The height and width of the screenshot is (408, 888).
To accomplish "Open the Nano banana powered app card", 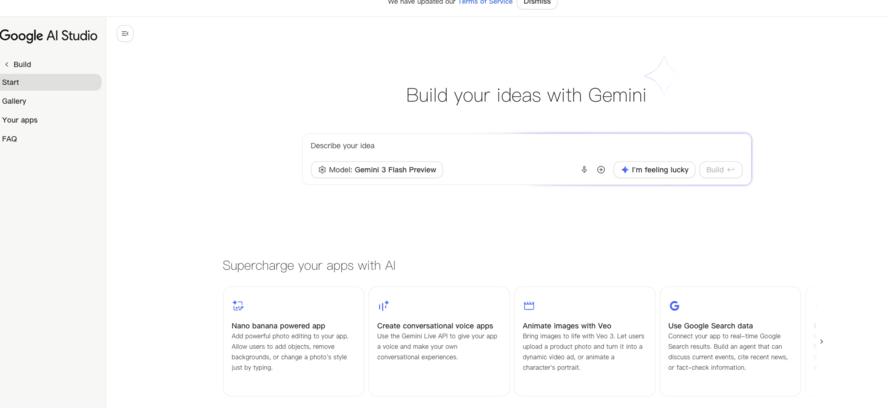I will pos(293,341).
